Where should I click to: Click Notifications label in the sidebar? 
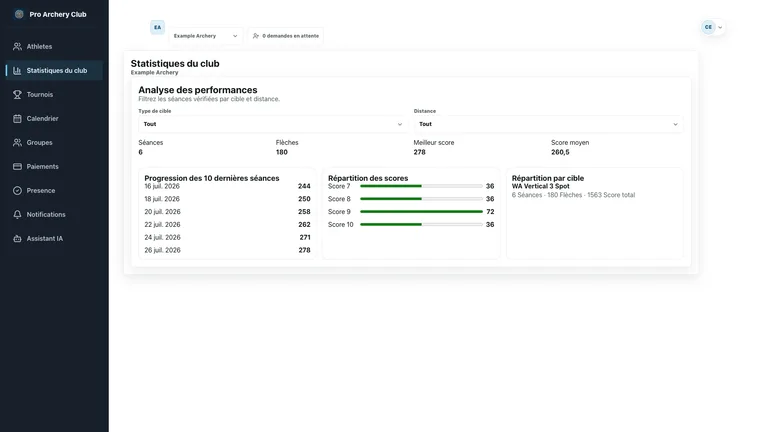pos(46,215)
